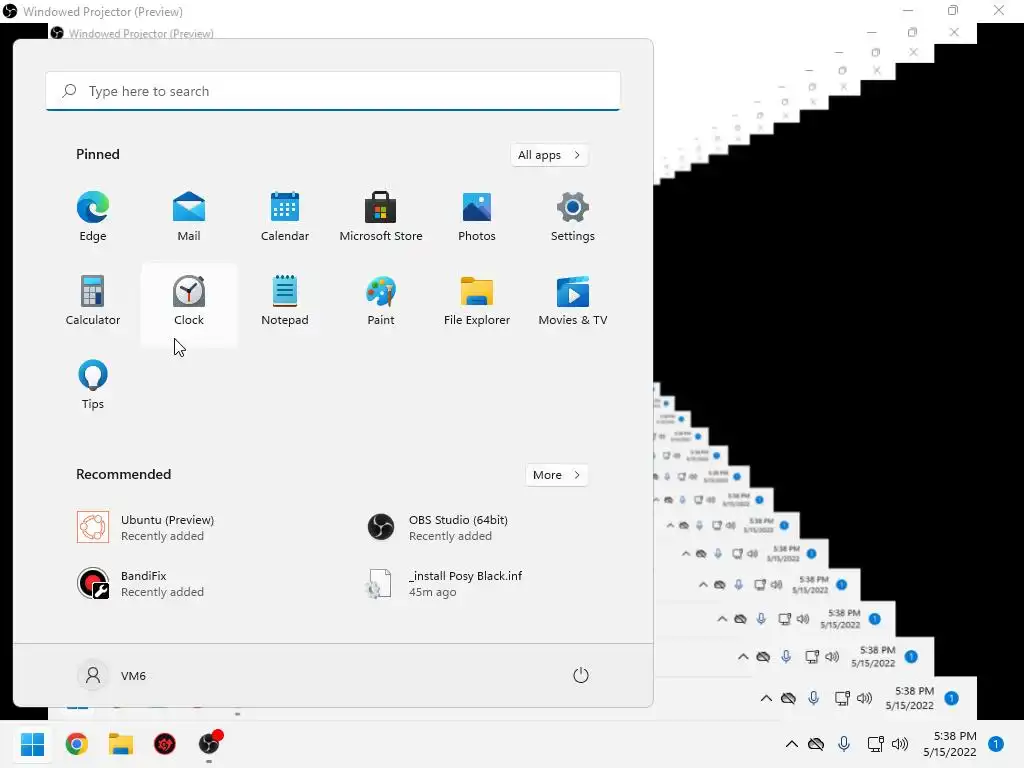Click the Power button in Start menu
The height and width of the screenshot is (768, 1024).
tap(581, 675)
